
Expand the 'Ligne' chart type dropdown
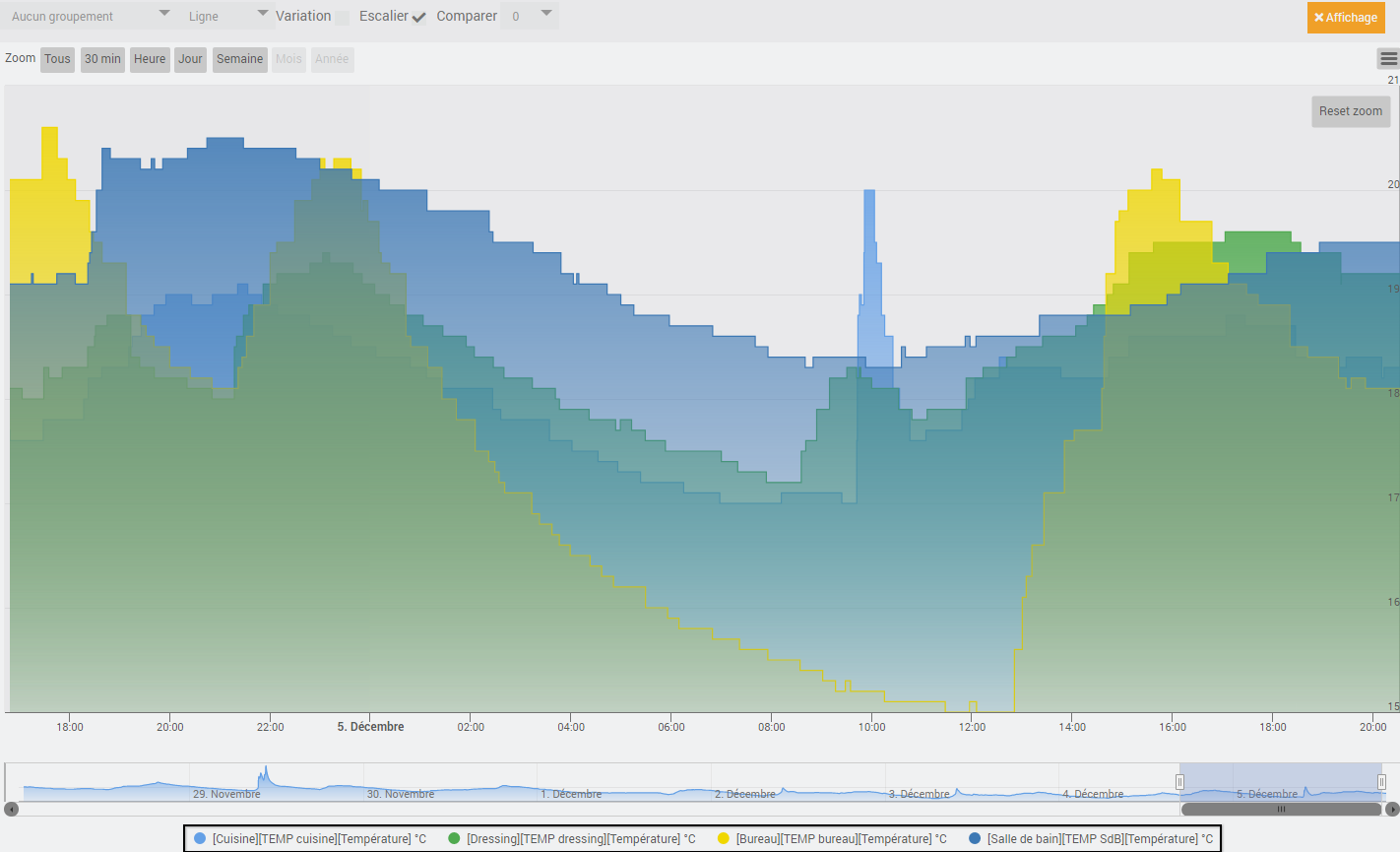pos(227,17)
